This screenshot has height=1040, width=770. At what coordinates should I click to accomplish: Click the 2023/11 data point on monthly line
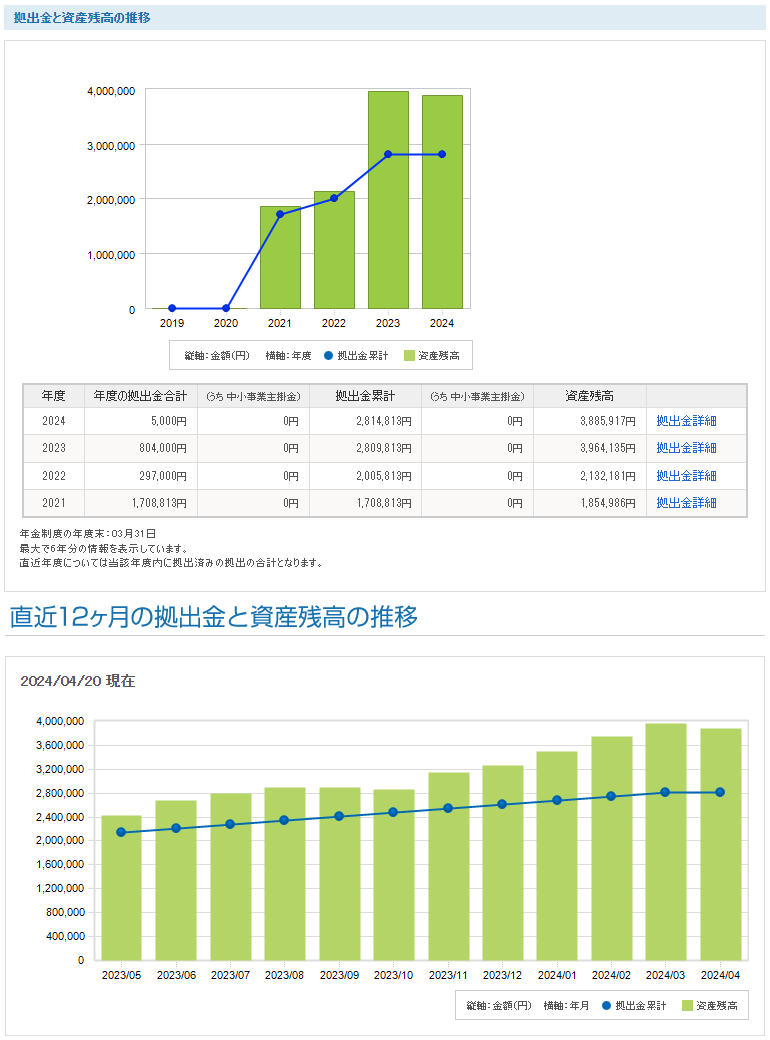[x=448, y=808]
